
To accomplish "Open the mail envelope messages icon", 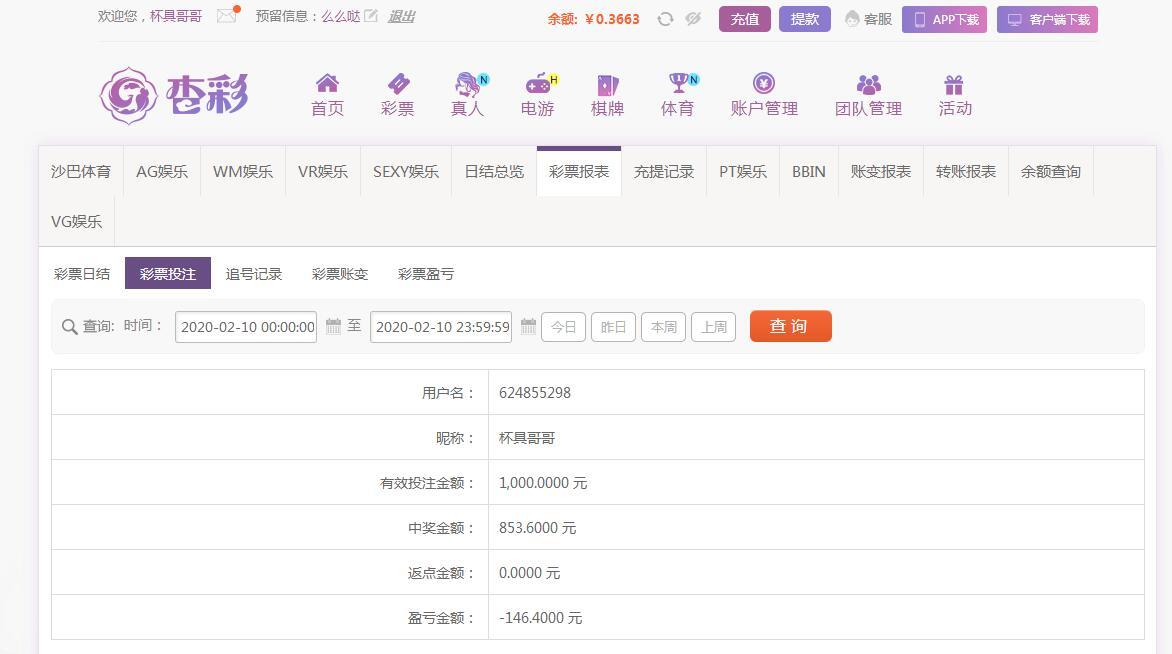I will [227, 16].
